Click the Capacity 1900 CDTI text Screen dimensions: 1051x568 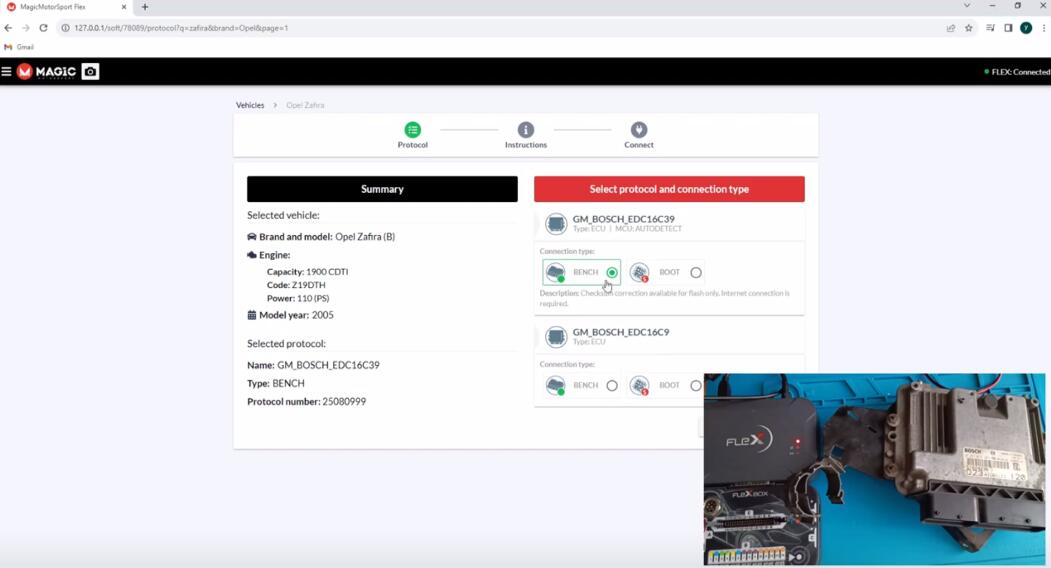click(307, 272)
